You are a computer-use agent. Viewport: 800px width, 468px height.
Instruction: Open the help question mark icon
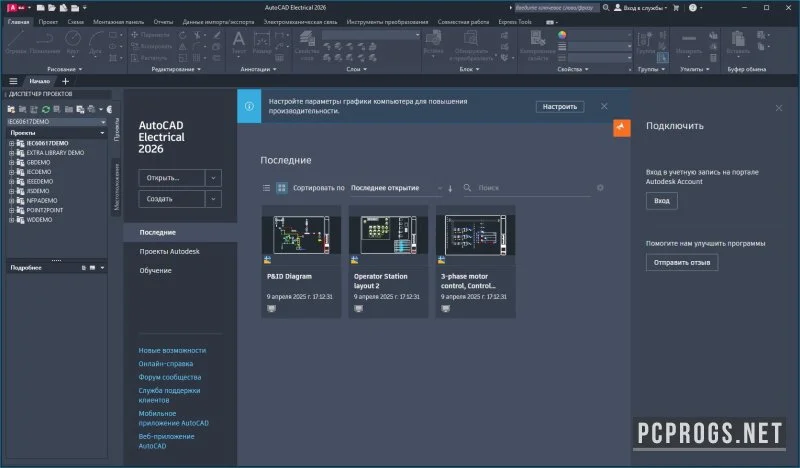click(692, 8)
